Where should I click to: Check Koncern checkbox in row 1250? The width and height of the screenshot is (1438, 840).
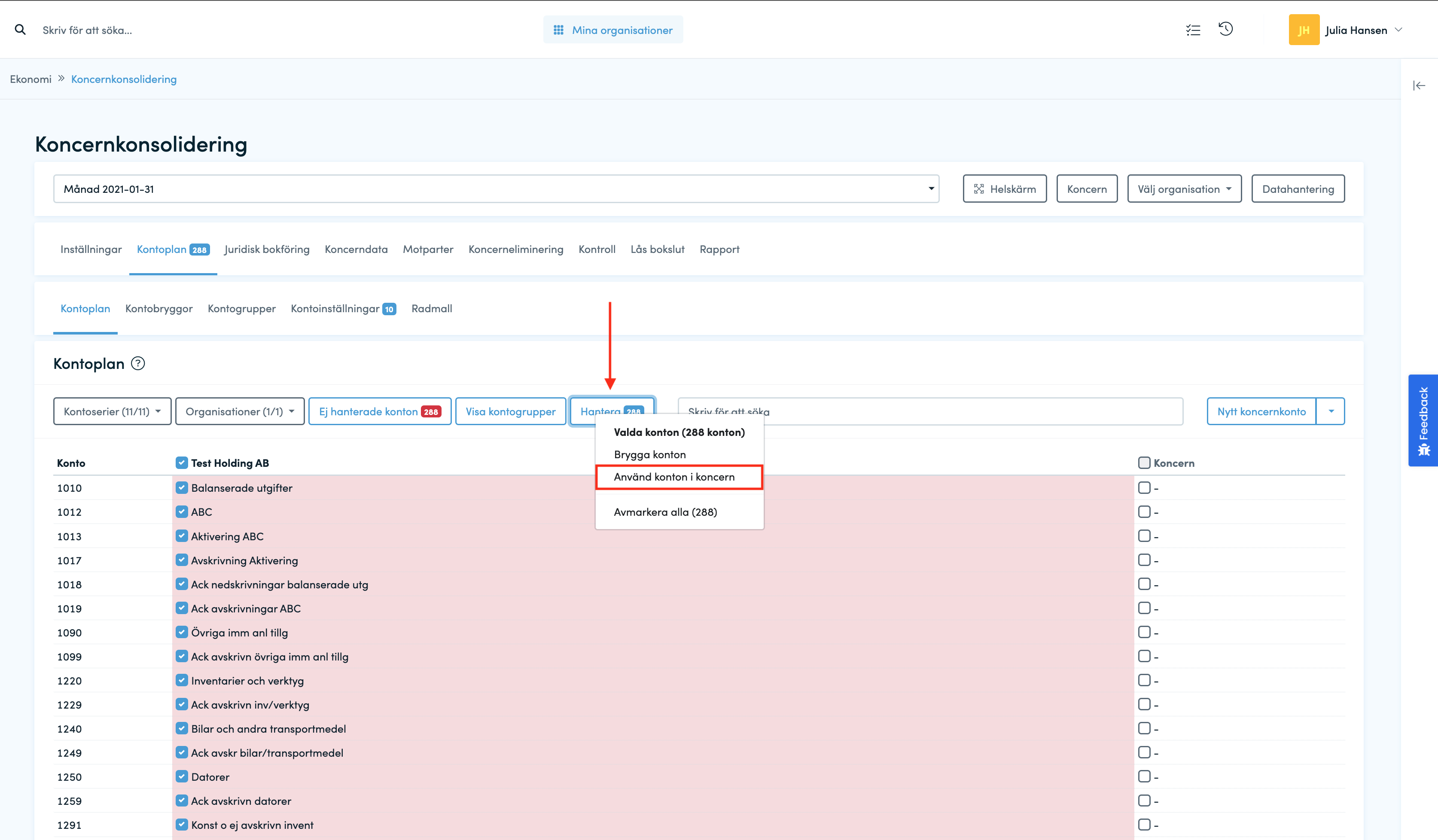(1144, 776)
